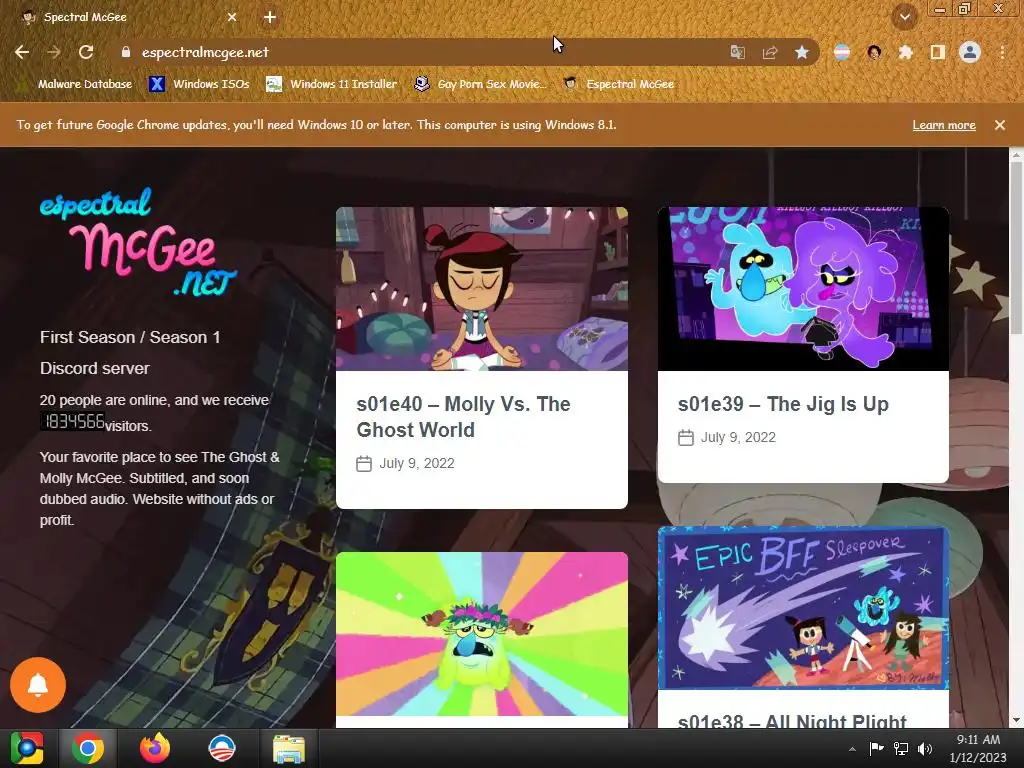Switch to Chrome in the taskbar
This screenshot has height=768, width=1024.
coord(88,748)
